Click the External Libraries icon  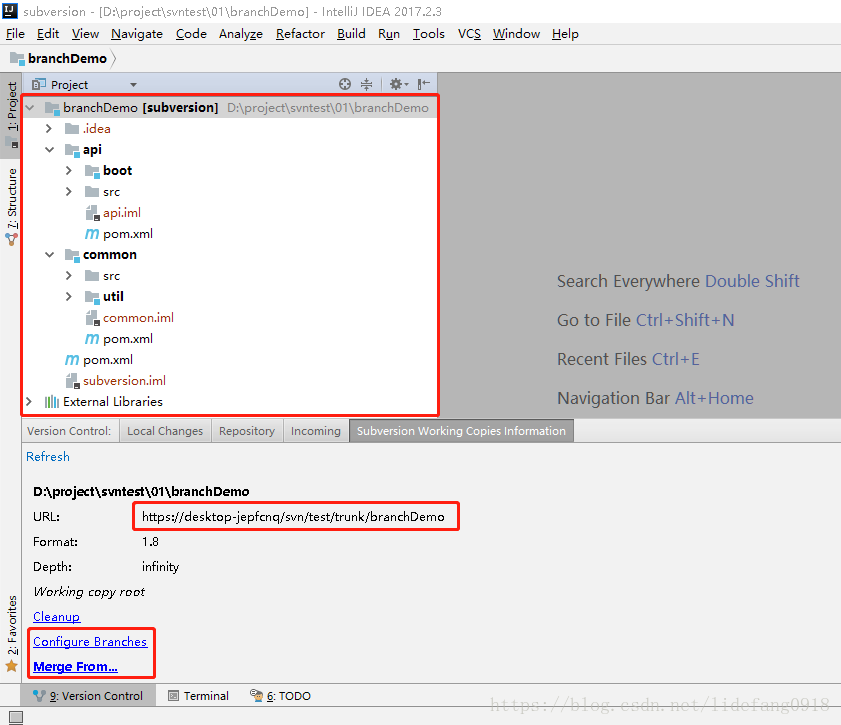point(52,402)
